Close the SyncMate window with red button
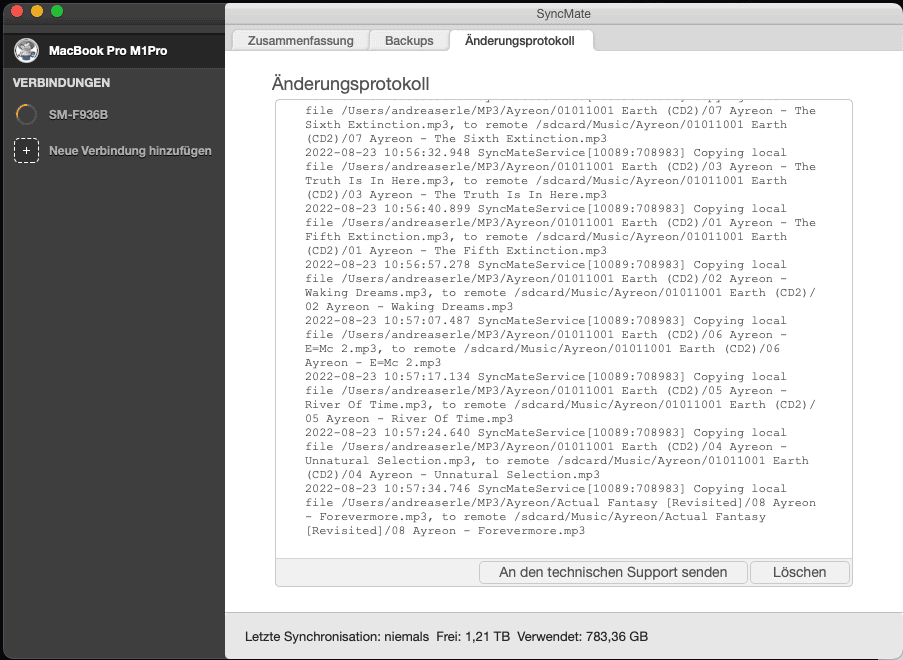 17,11
